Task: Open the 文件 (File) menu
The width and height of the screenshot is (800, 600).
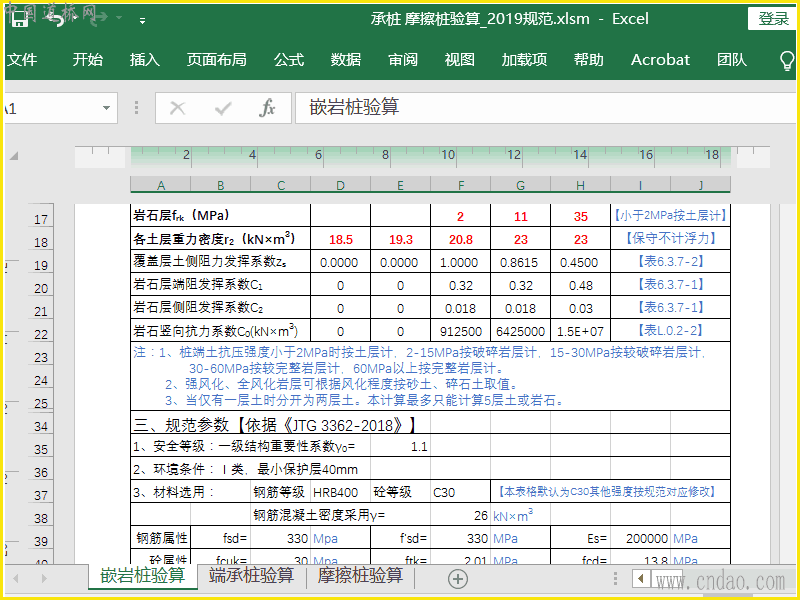Action: [22, 60]
